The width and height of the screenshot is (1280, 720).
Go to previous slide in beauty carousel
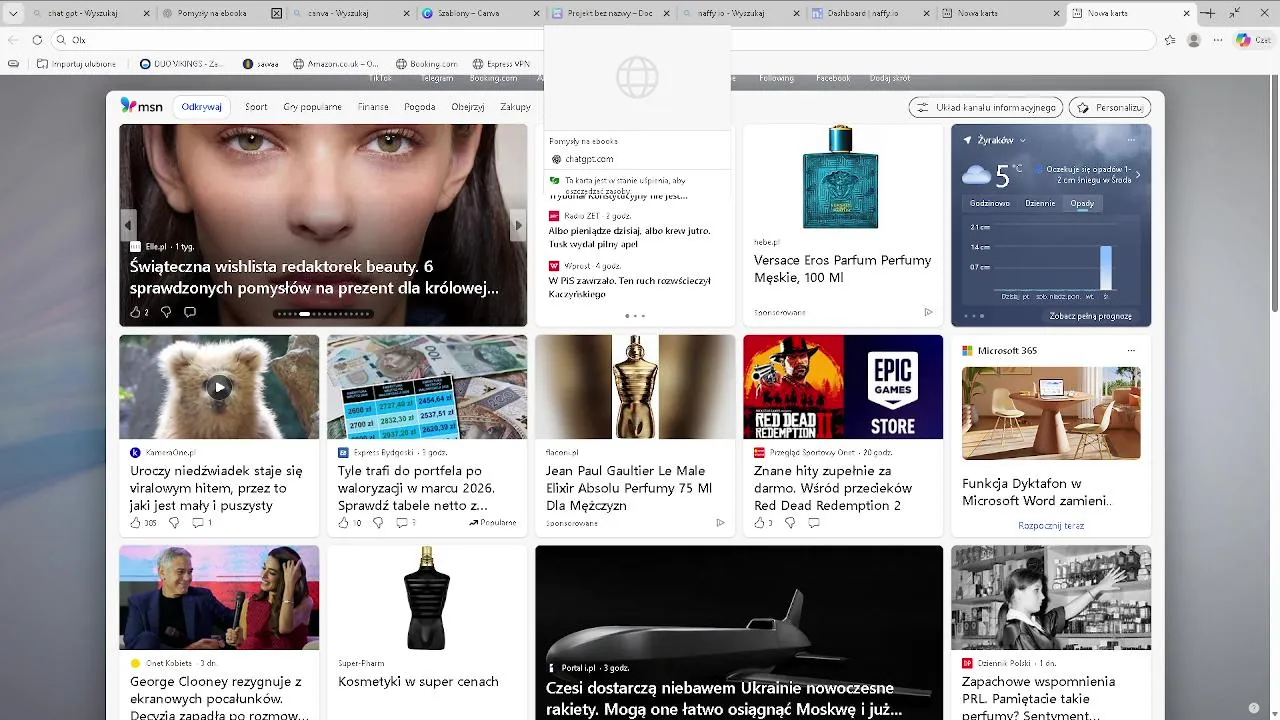coord(128,225)
